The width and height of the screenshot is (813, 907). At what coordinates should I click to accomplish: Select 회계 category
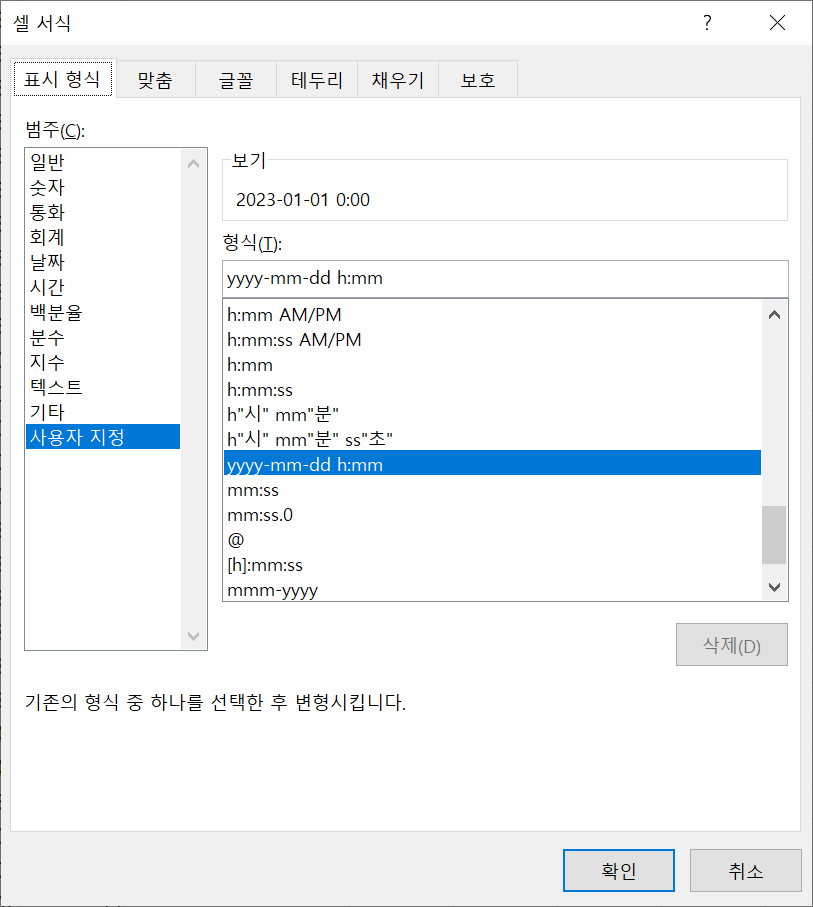(103, 237)
